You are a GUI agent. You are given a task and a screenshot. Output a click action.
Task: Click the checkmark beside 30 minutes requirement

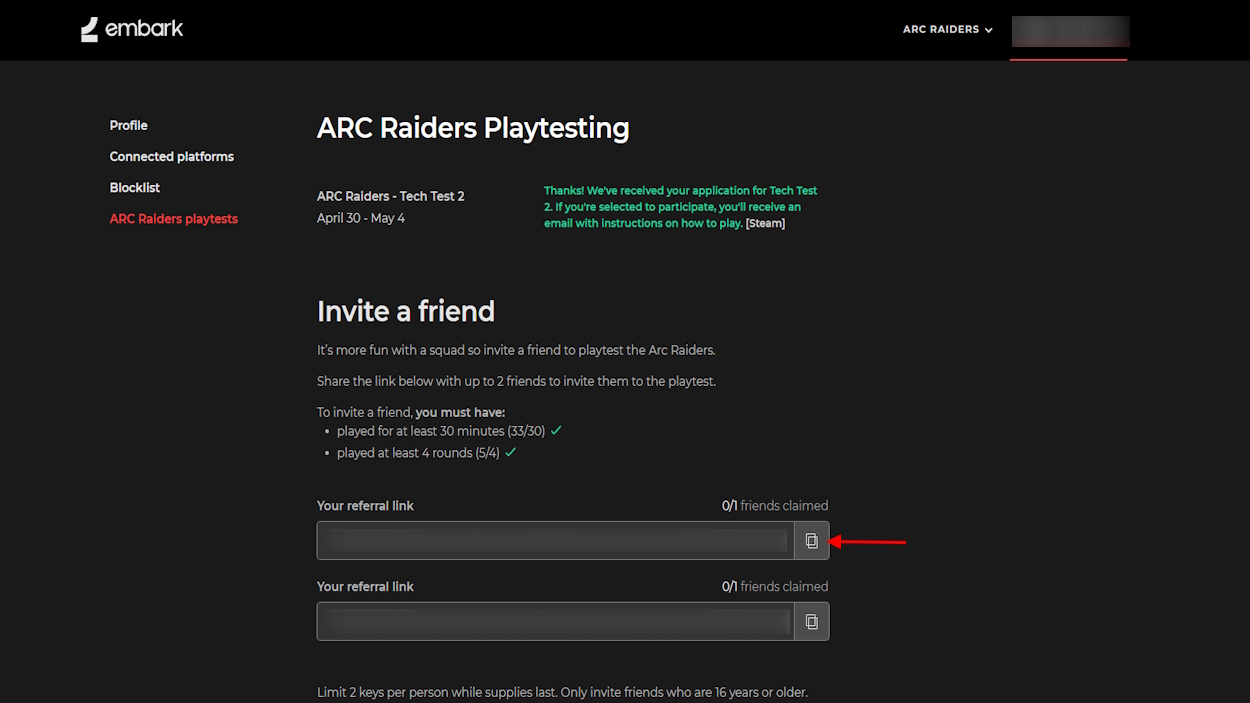(556, 431)
